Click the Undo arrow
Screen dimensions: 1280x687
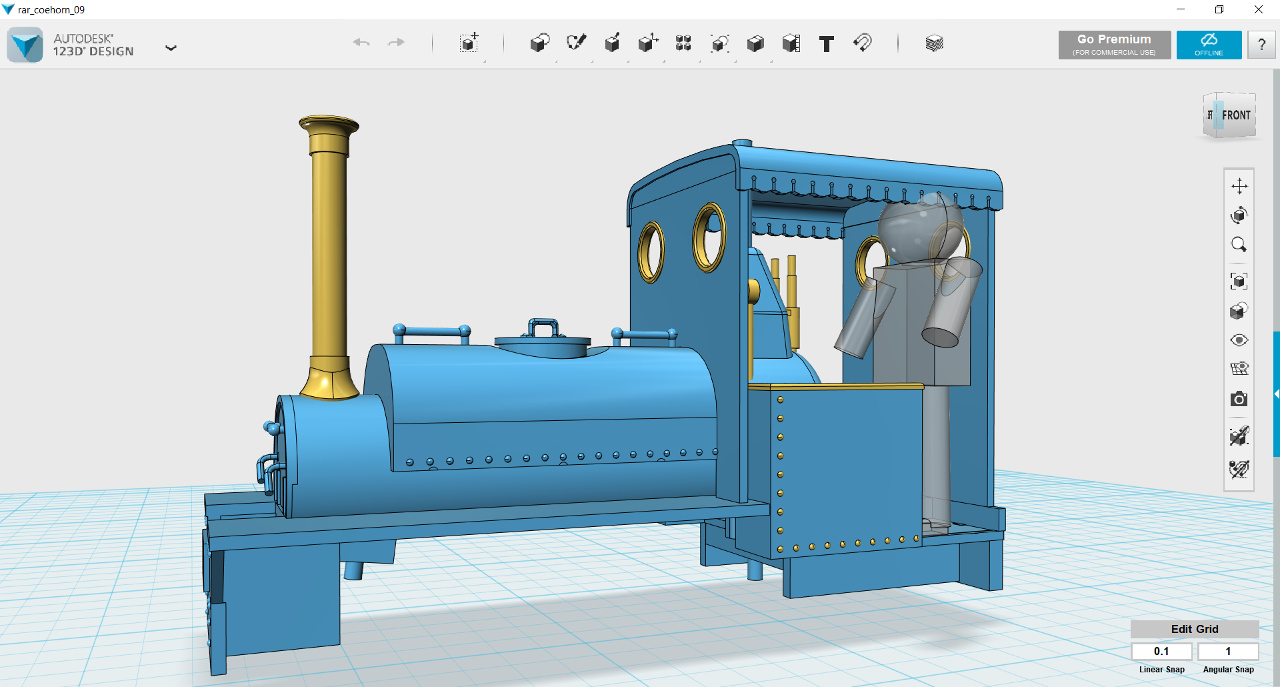coord(362,43)
